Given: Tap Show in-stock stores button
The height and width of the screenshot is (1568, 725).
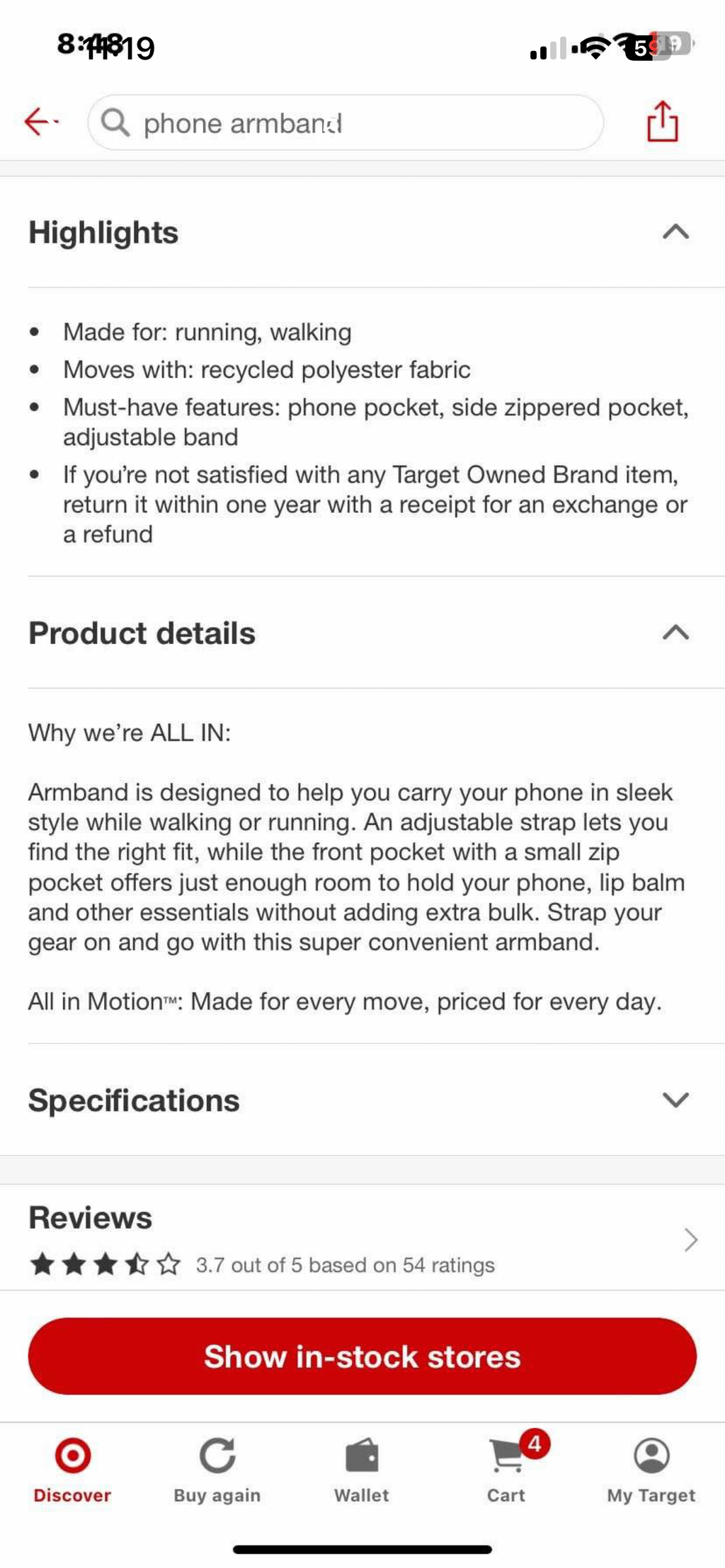Looking at the screenshot, I should pos(362,1356).
